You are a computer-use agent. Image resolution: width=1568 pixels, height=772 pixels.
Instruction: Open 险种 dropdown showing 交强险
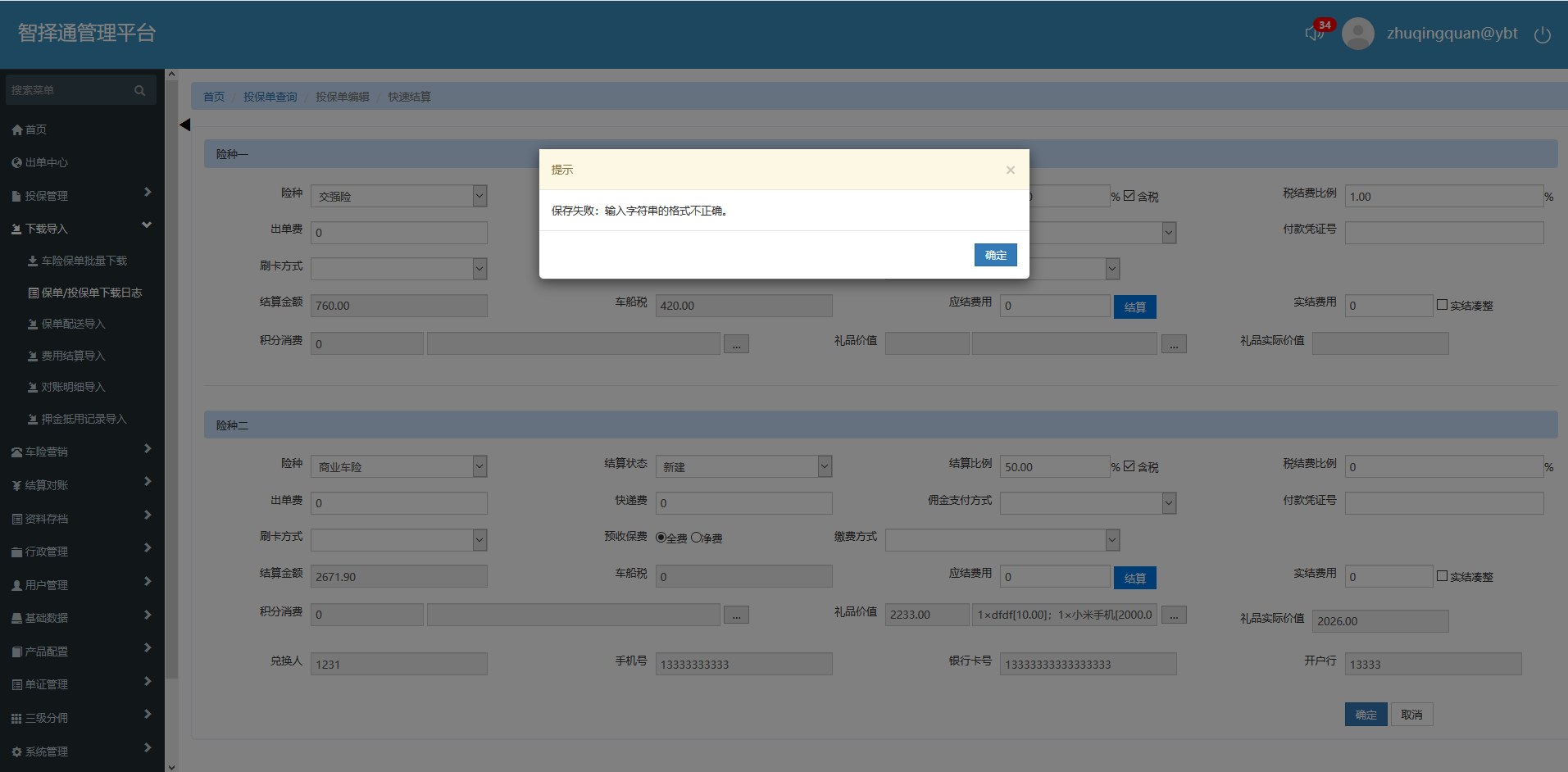[399, 197]
